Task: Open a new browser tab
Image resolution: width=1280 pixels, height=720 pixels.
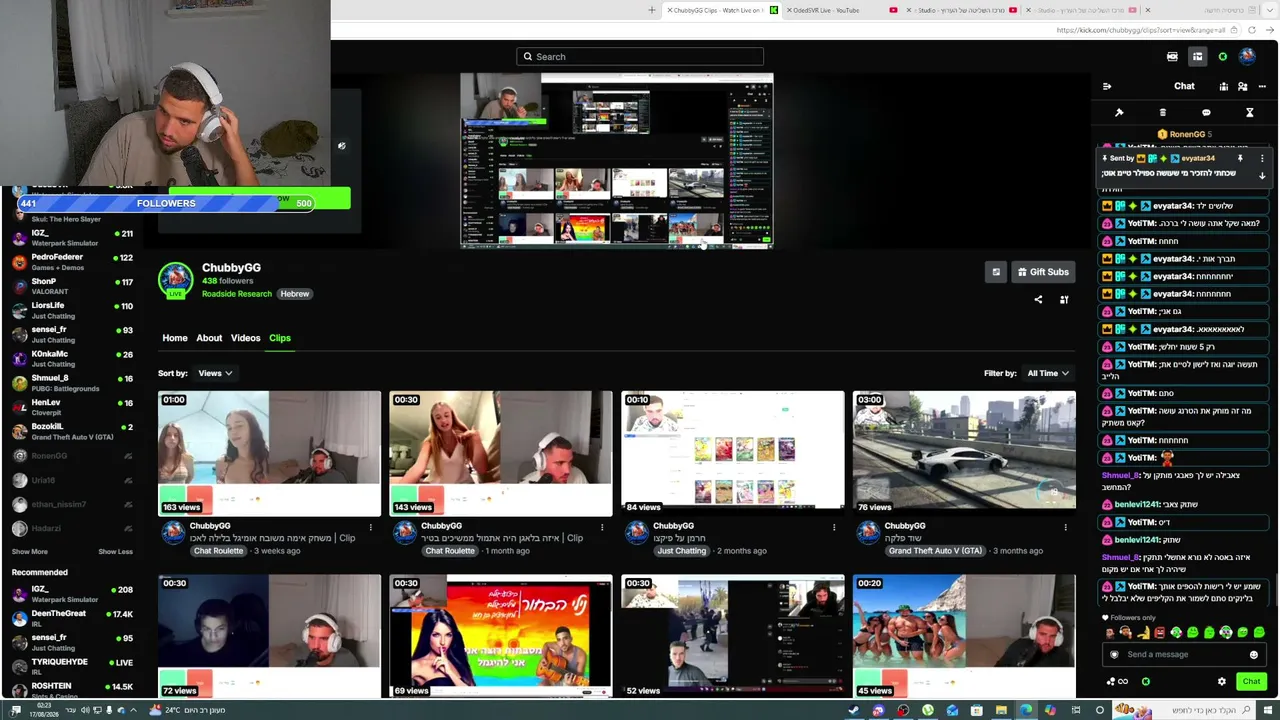Action: (652, 10)
